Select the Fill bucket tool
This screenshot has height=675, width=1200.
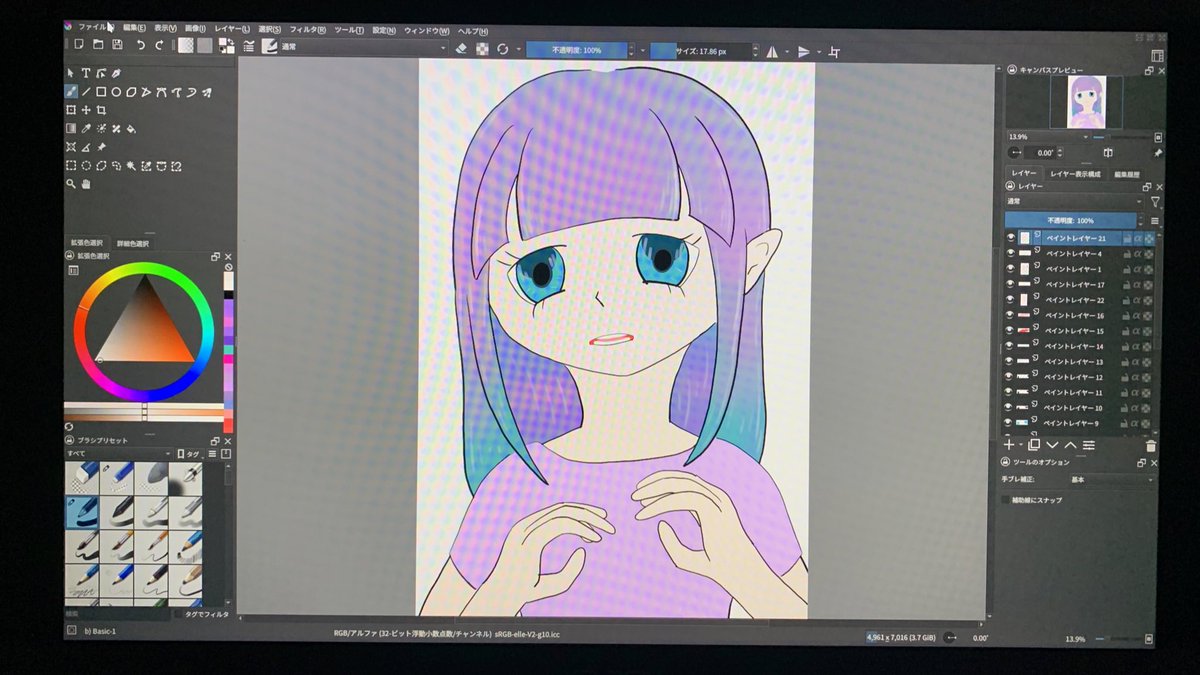click(x=131, y=128)
